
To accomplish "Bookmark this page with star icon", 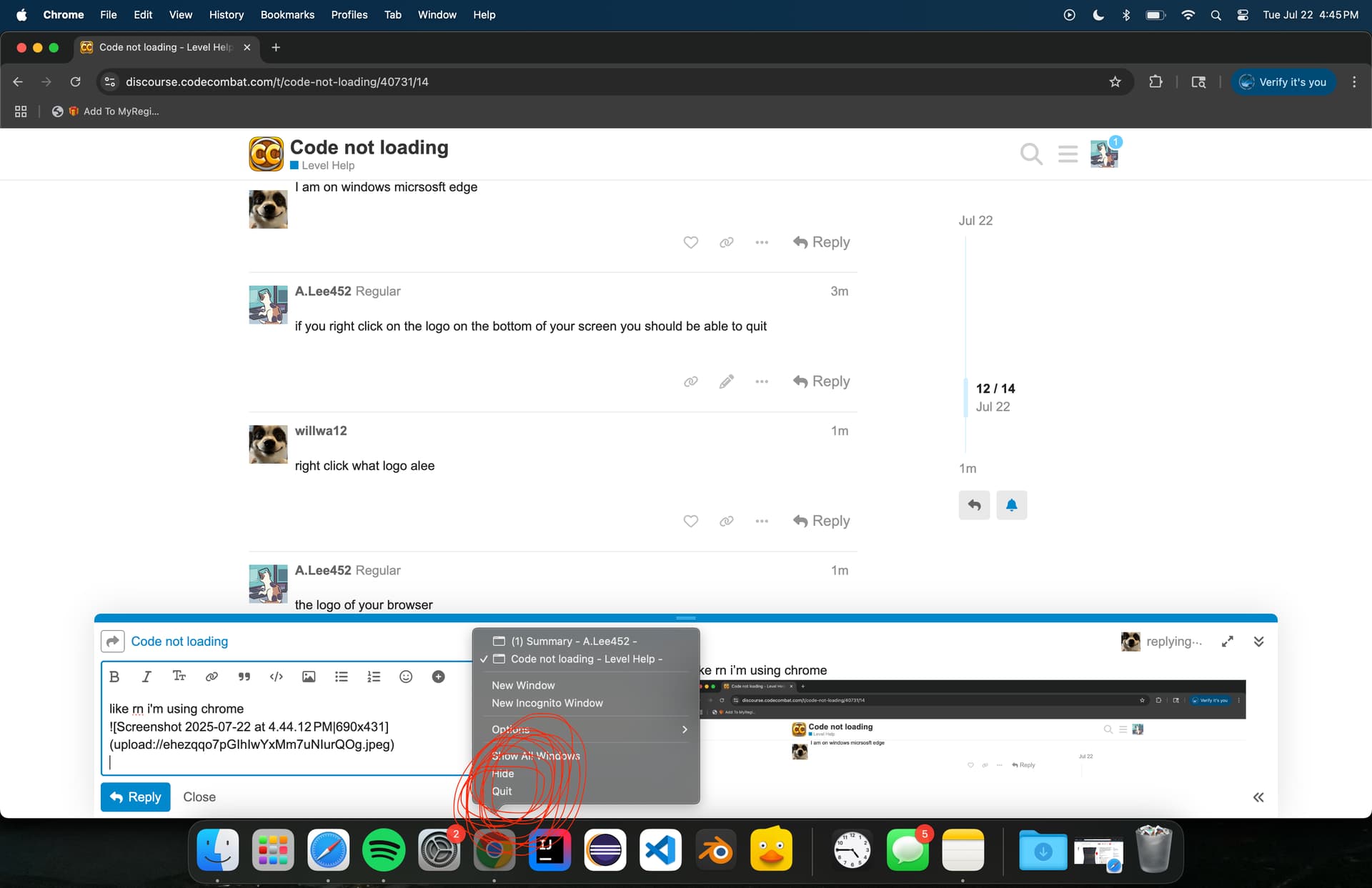I will tap(1115, 82).
